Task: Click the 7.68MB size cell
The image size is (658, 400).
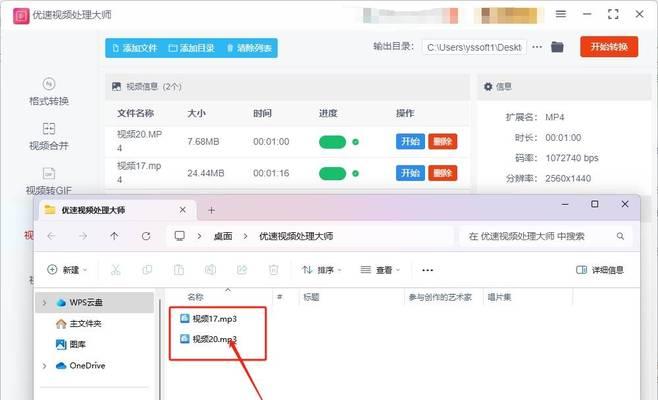Action: coord(203,141)
